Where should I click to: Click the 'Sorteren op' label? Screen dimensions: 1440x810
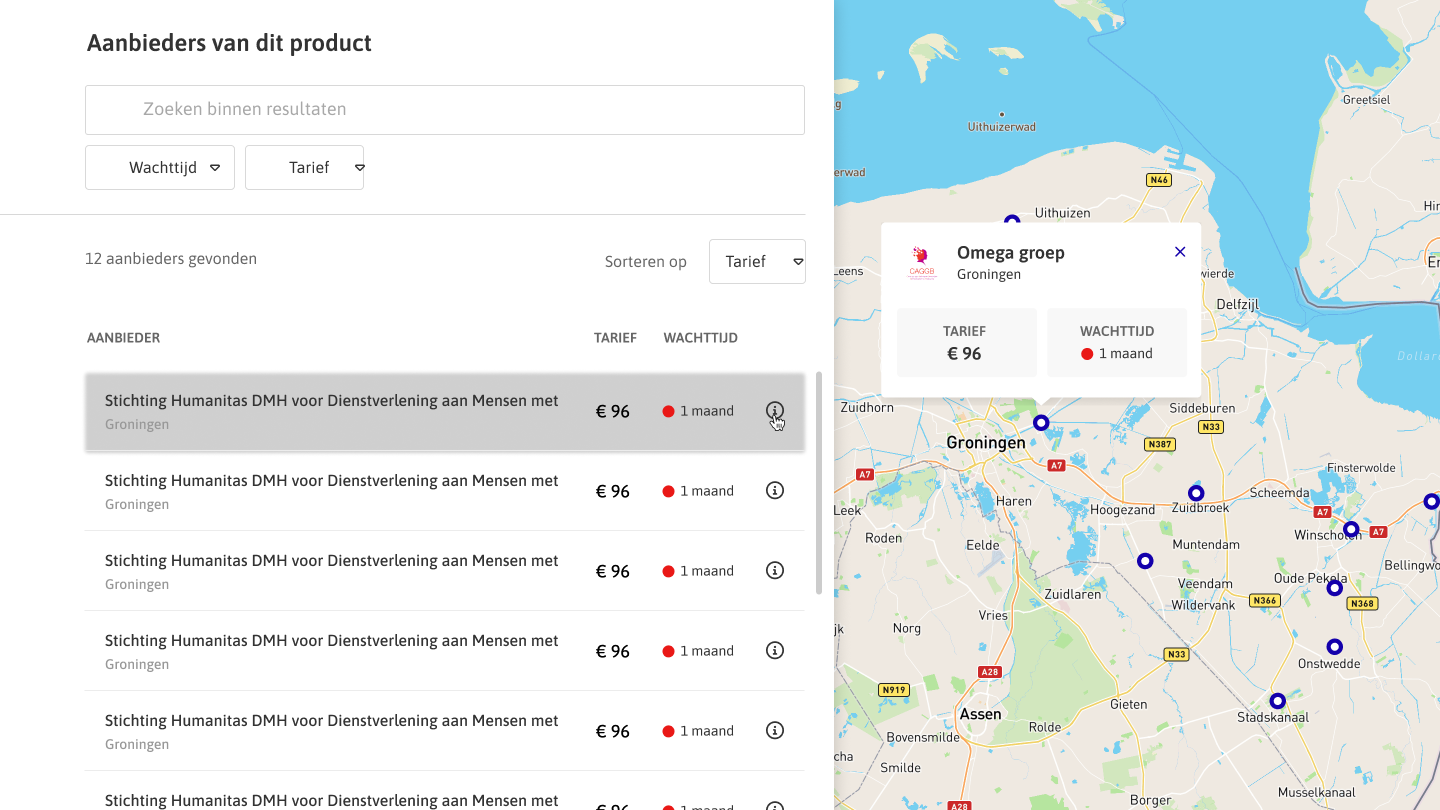(x=646, y=262)
